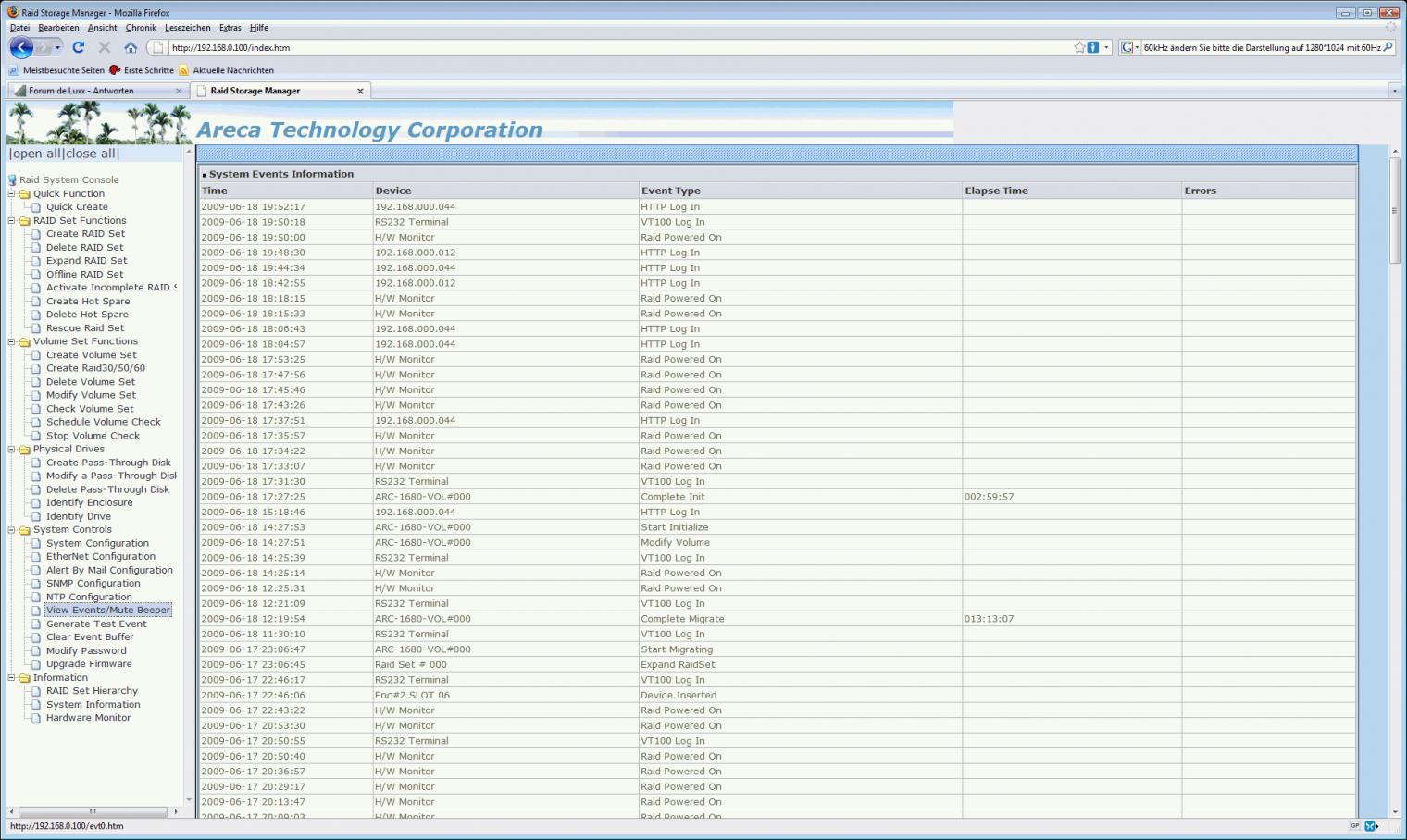Open Hardware Monitor

(x=88, y=717)
